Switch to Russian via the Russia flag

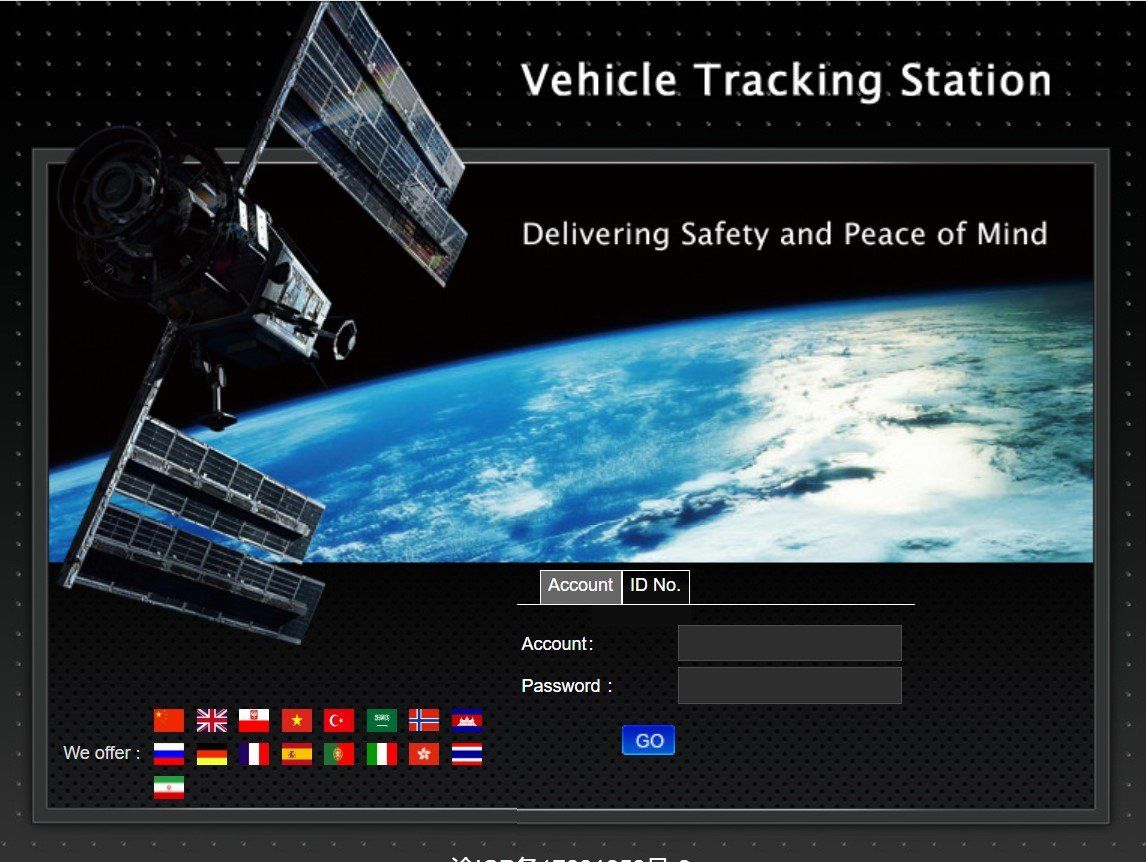pos(169,754)
